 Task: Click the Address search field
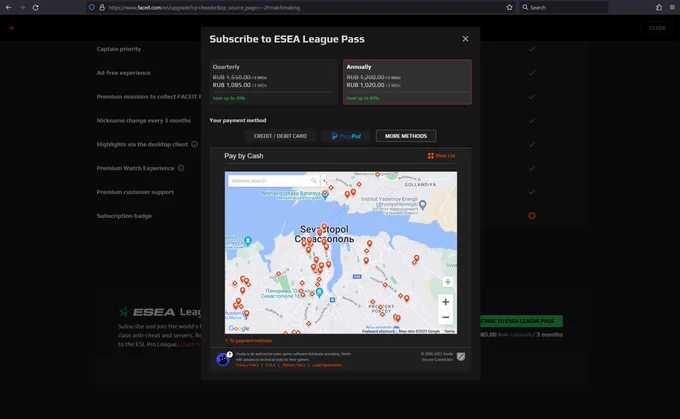274,180
